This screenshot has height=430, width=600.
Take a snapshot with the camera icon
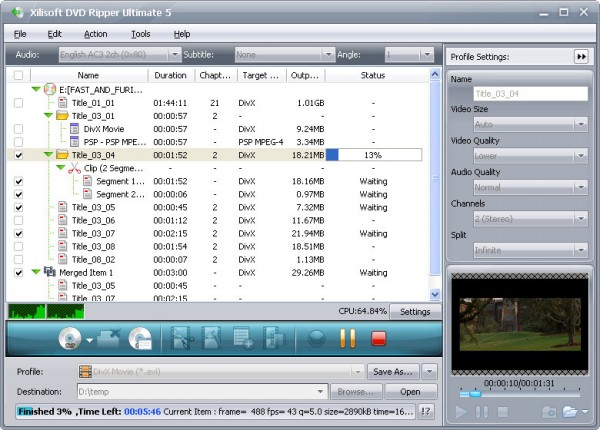tap(548, 411)
